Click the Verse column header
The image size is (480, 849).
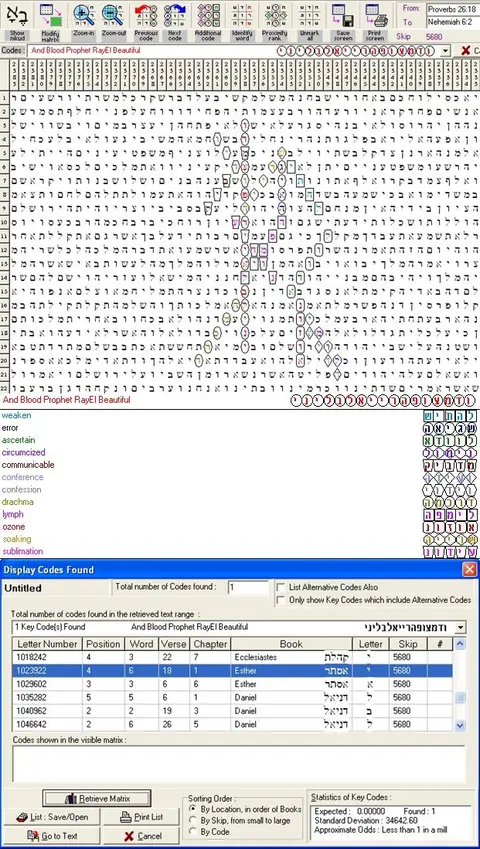point(174,644)
